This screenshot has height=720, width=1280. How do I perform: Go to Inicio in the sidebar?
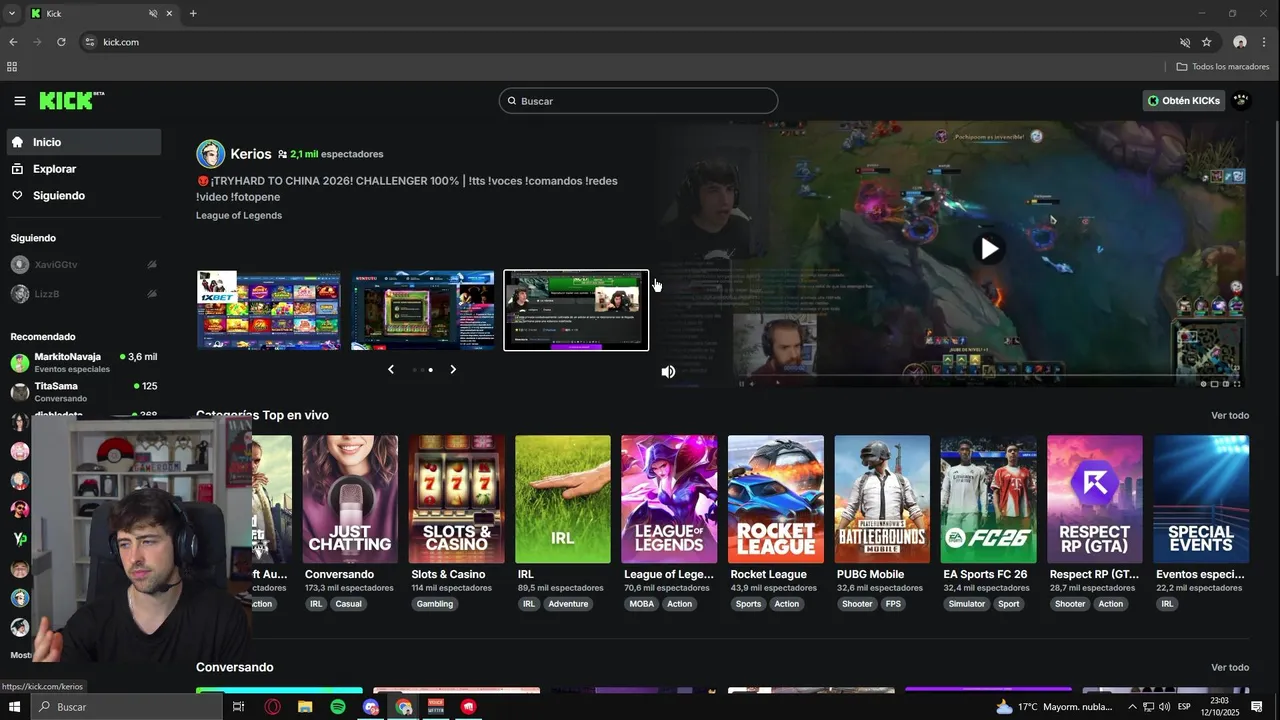click(x=84, y=142)
